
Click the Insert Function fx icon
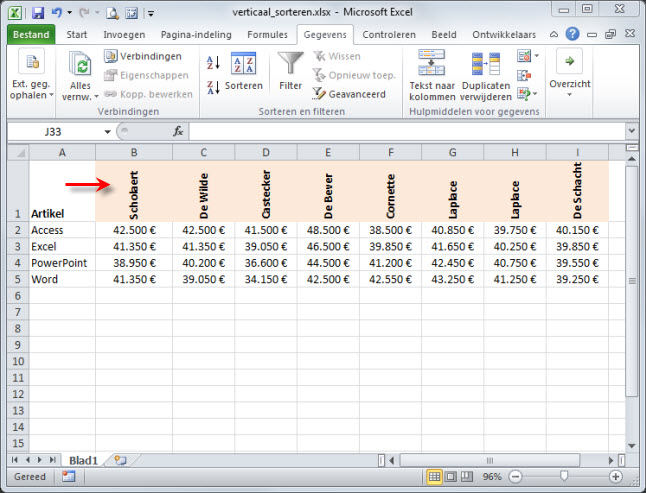pyautogui.click(x=178, y=131)
